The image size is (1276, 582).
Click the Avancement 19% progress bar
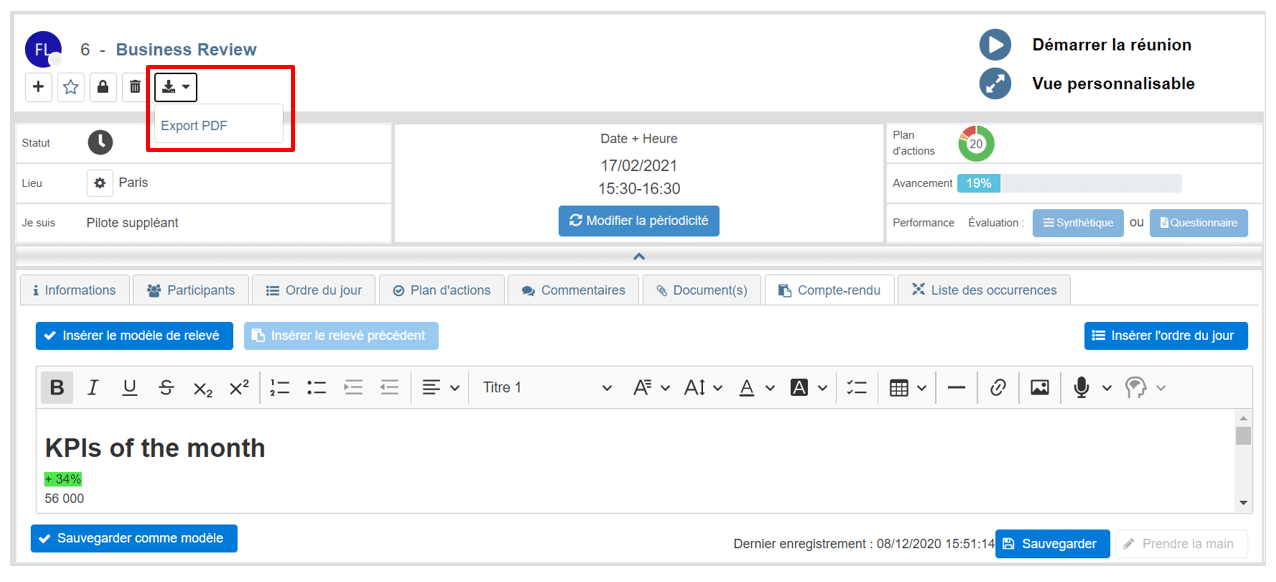(1069, 183)
